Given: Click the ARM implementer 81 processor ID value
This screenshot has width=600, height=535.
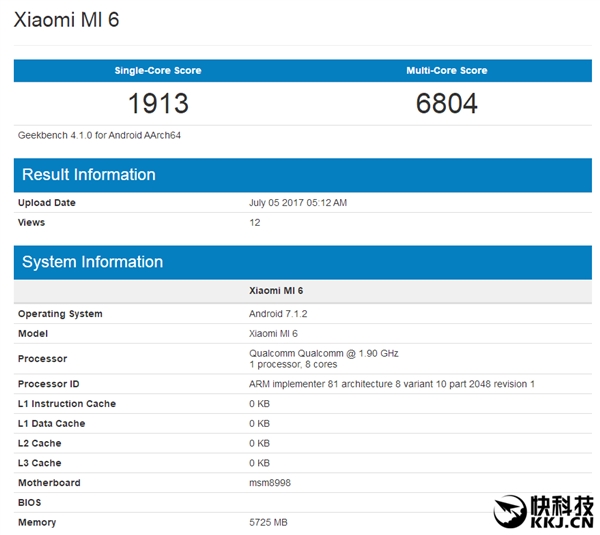Looking at the screenshot, I should pos(391,384).
